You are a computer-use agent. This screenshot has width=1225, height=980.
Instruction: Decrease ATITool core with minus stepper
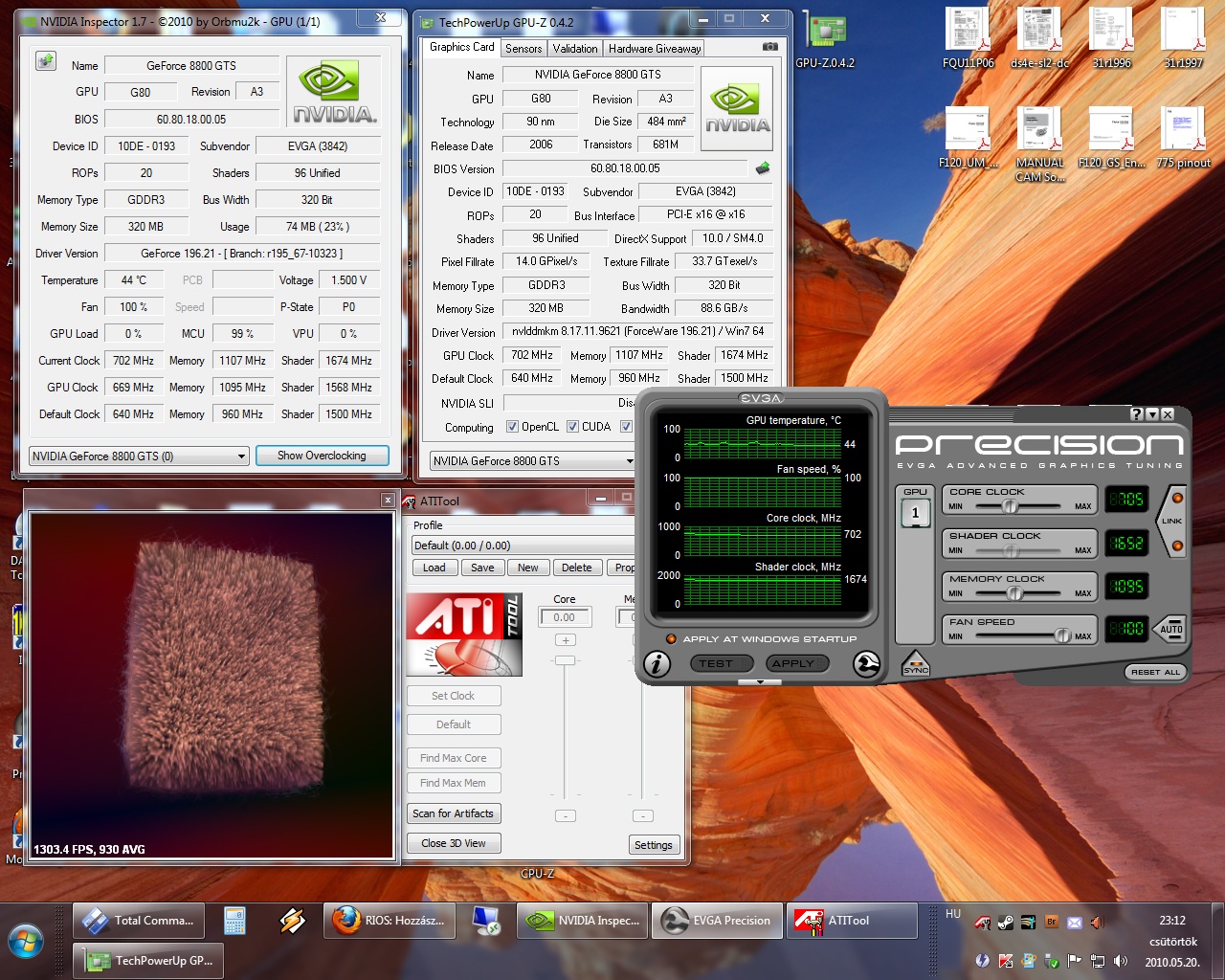click(x=566, y=815)
